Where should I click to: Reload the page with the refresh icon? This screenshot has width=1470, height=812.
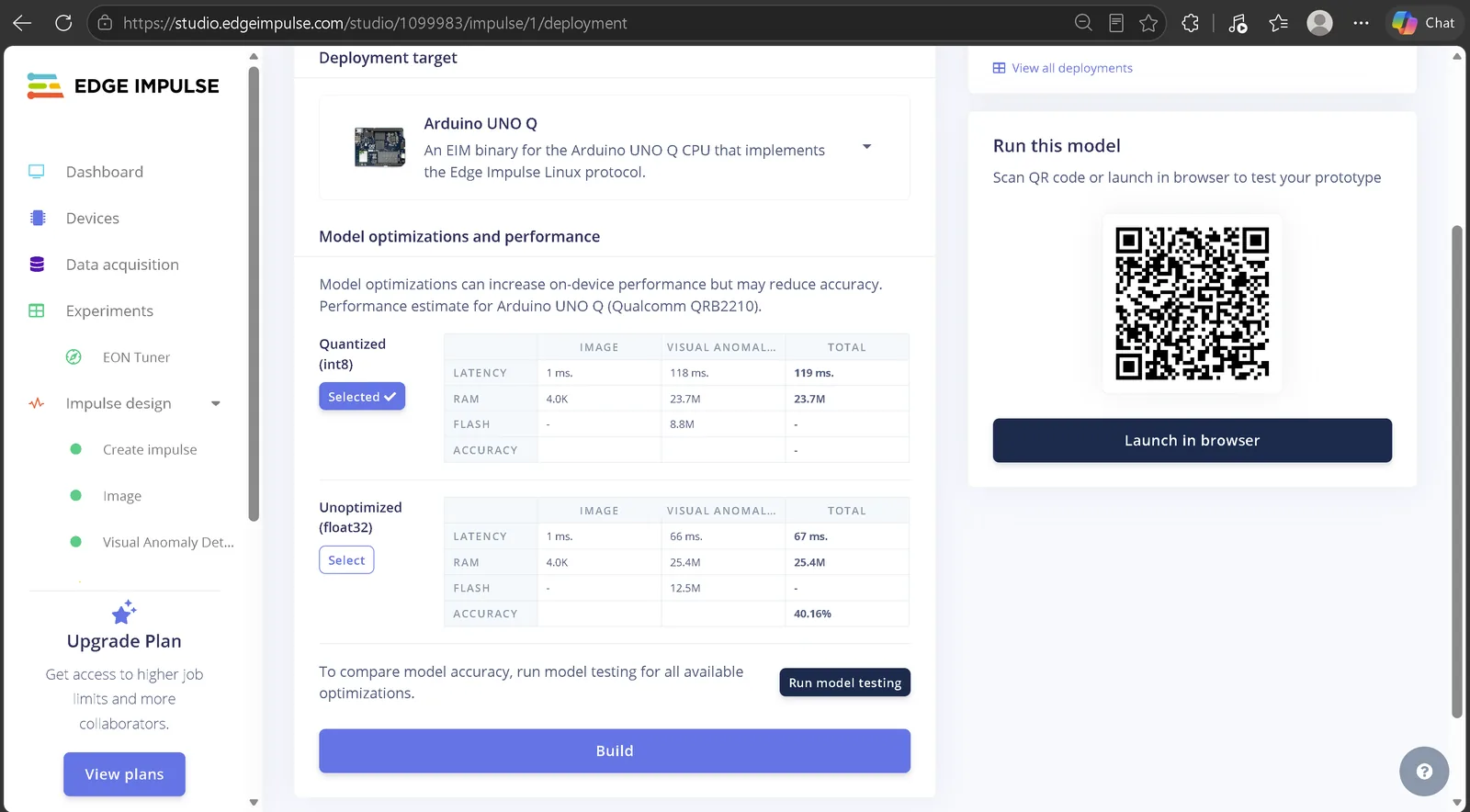click(63, 23)
